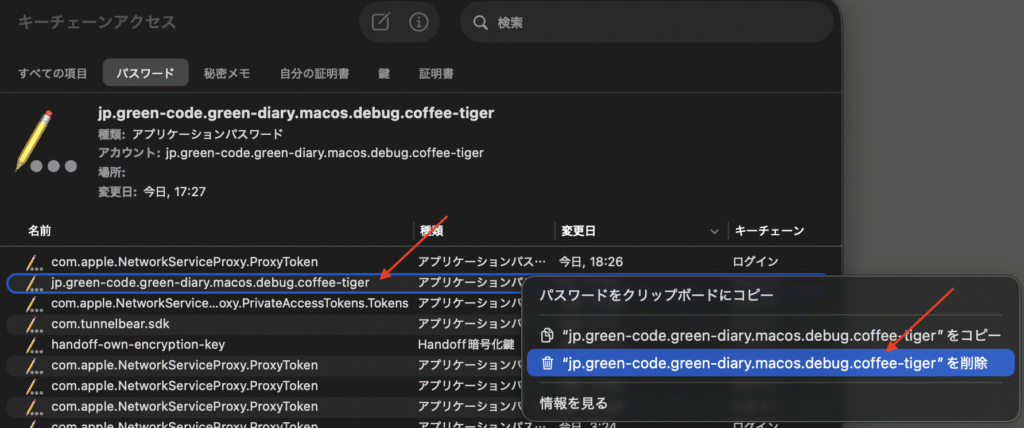Click the magnifying glass search icon
This screenshot has height=428, width=1024.
click(481, 22)
